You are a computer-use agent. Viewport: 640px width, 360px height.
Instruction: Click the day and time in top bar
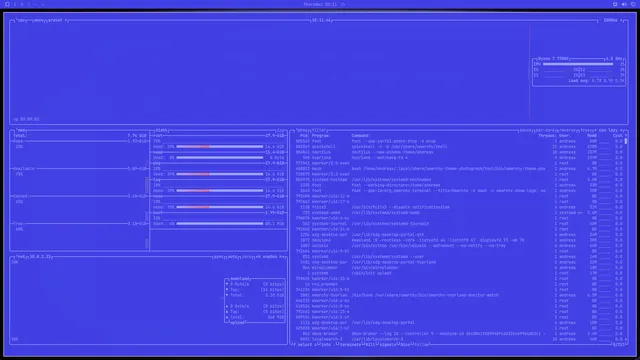320,4
